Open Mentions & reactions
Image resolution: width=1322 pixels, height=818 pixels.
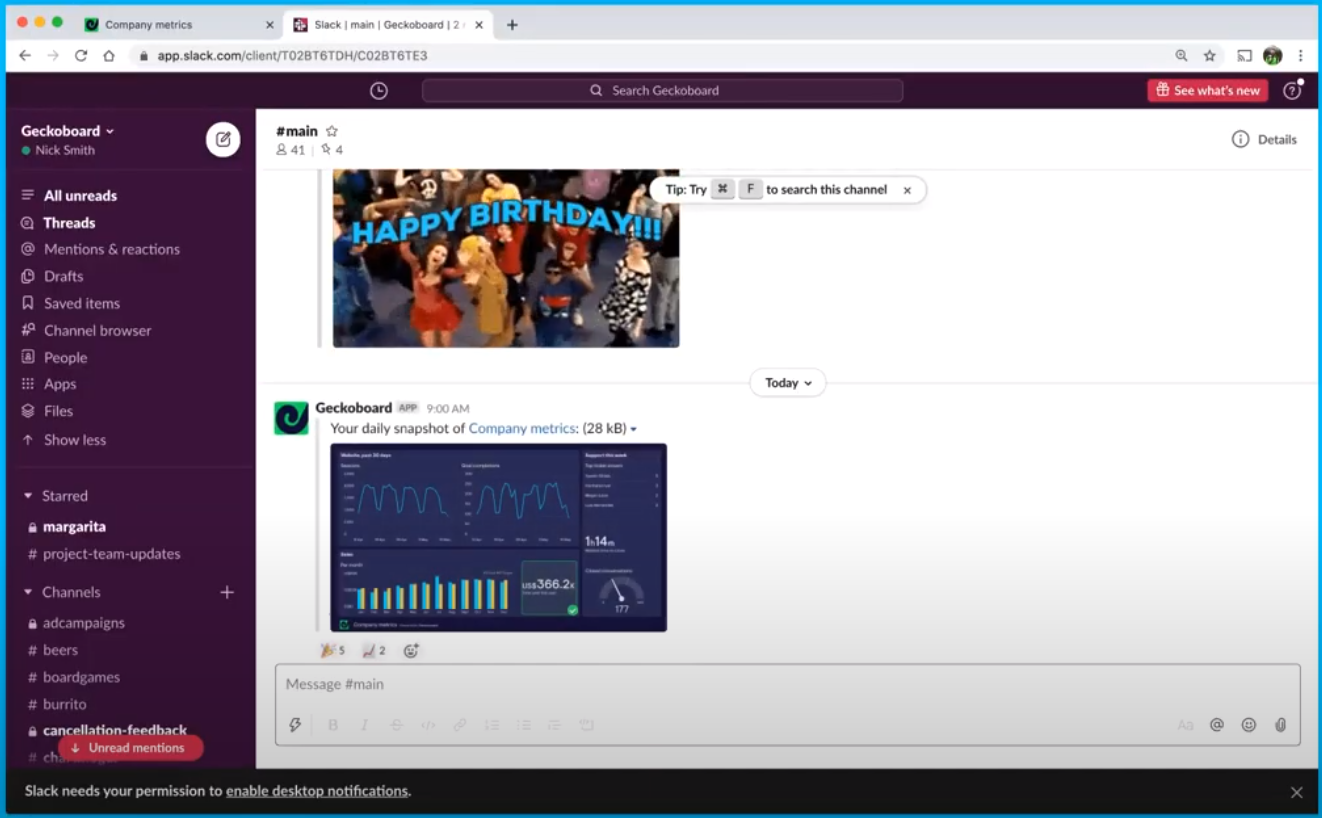[111, 249]
